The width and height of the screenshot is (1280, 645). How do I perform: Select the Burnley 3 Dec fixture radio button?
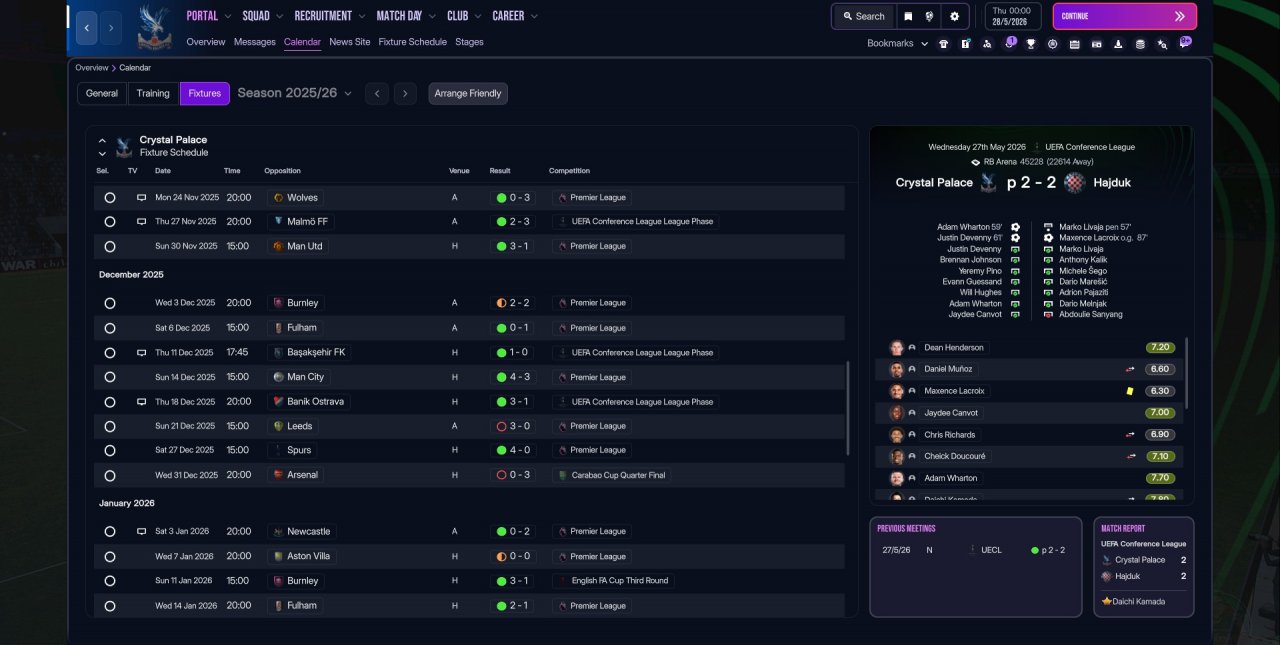click(110, 303)
